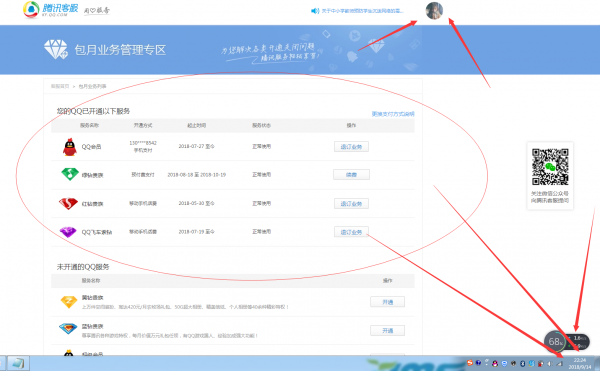Open the Tencent Customer Service logo

[x=51, y=10]
